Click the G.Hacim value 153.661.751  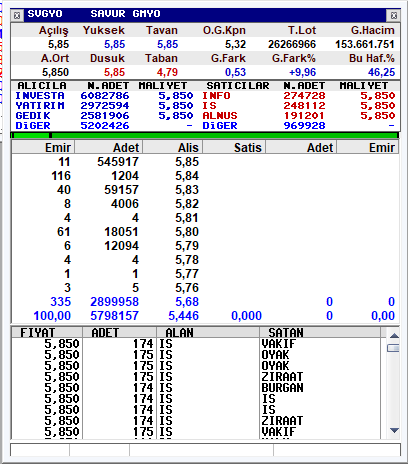(x=364, y=44)
